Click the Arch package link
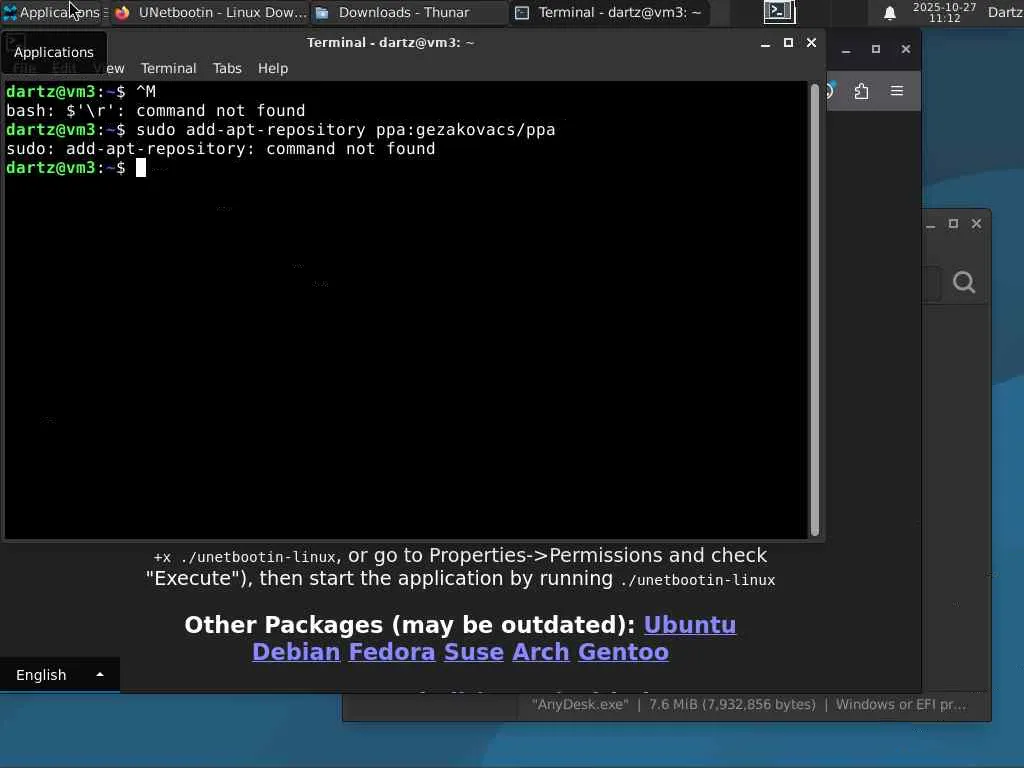The image size is (1024, 768). (541, 652)
